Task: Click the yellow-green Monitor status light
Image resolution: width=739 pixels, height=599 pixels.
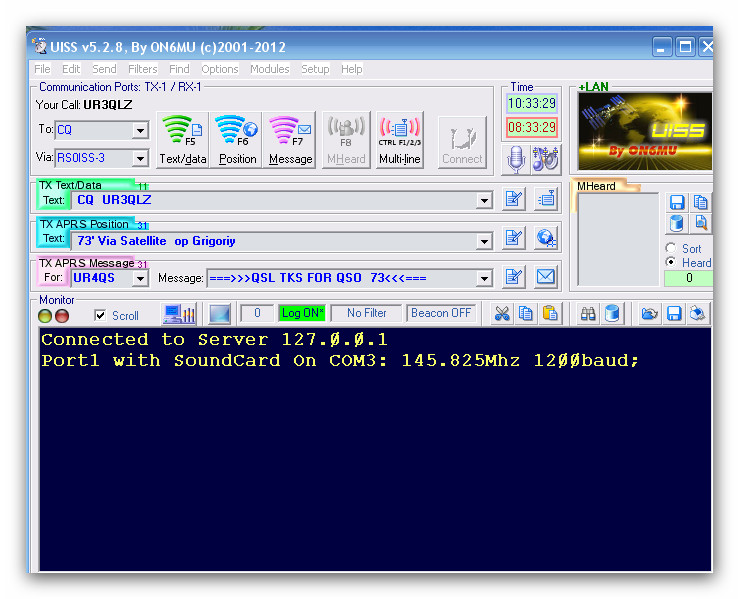Action: (45, 316)
